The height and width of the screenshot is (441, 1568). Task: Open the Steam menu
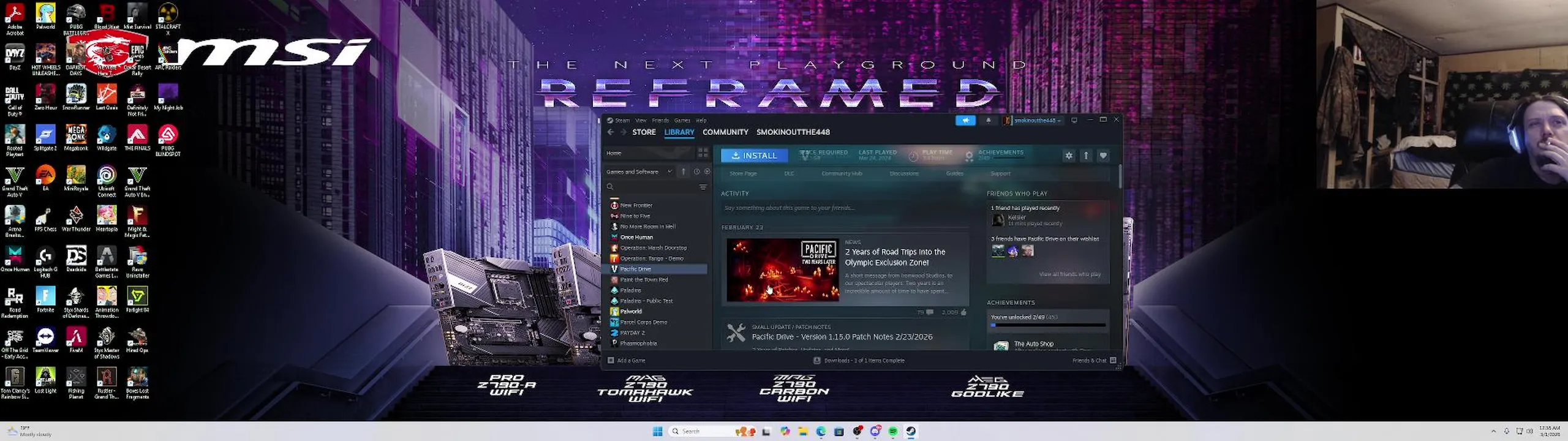click(x=622, y=121)
